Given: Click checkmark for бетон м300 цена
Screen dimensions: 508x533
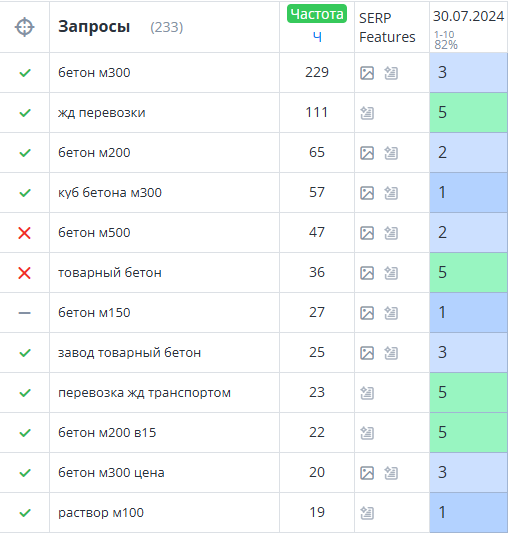Looking at the screenshot, I should click(x=25, y=472).
